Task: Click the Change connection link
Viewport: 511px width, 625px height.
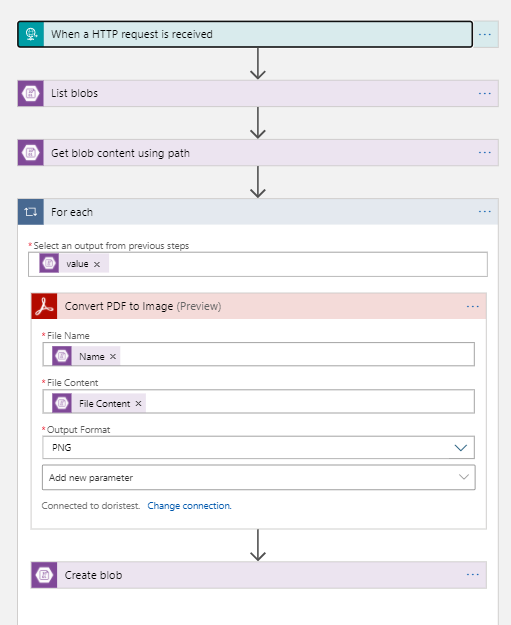Action: tap(189, 506)
